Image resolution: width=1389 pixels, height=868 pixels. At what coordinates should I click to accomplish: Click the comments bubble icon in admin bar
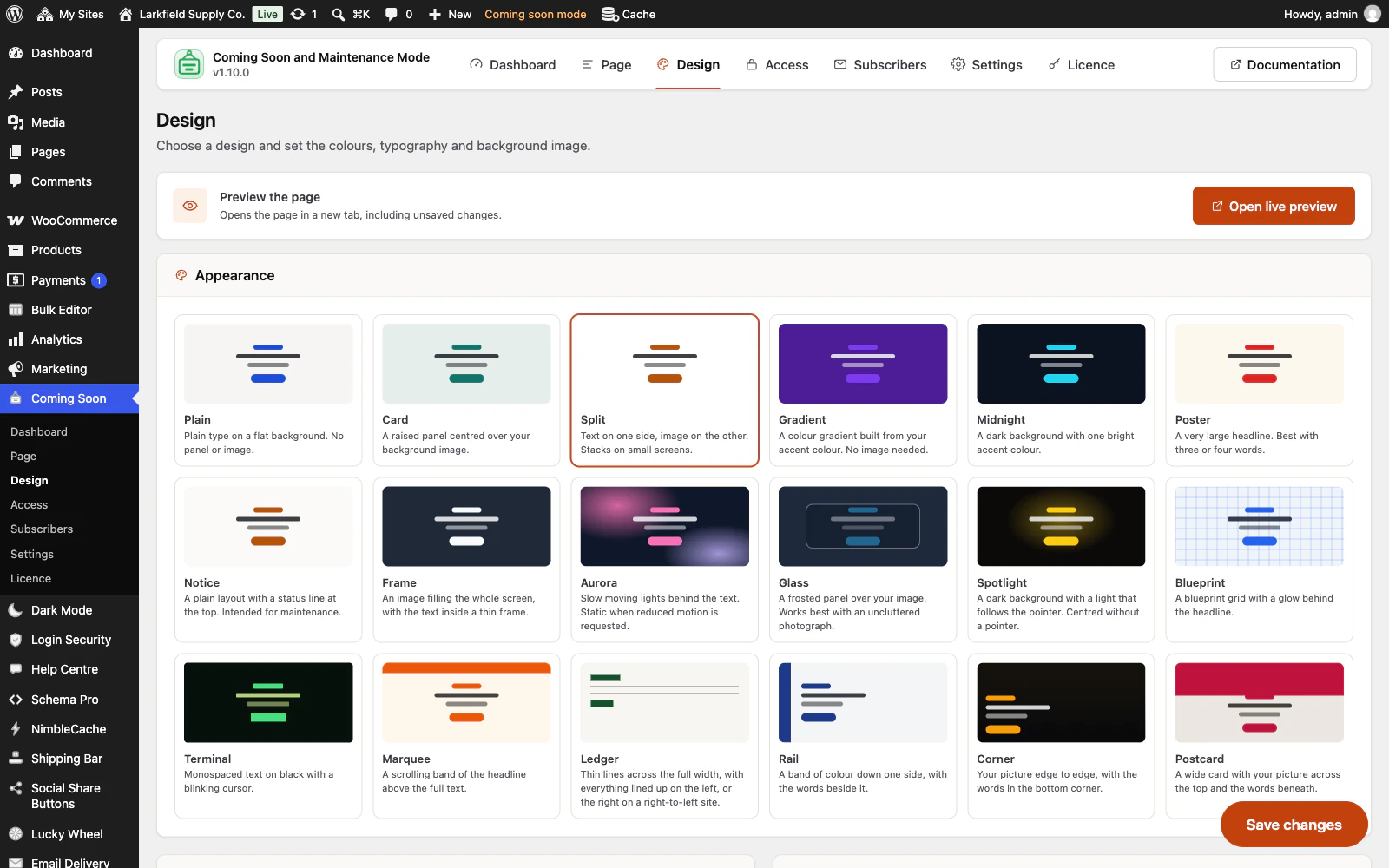(x=392, y=14)
